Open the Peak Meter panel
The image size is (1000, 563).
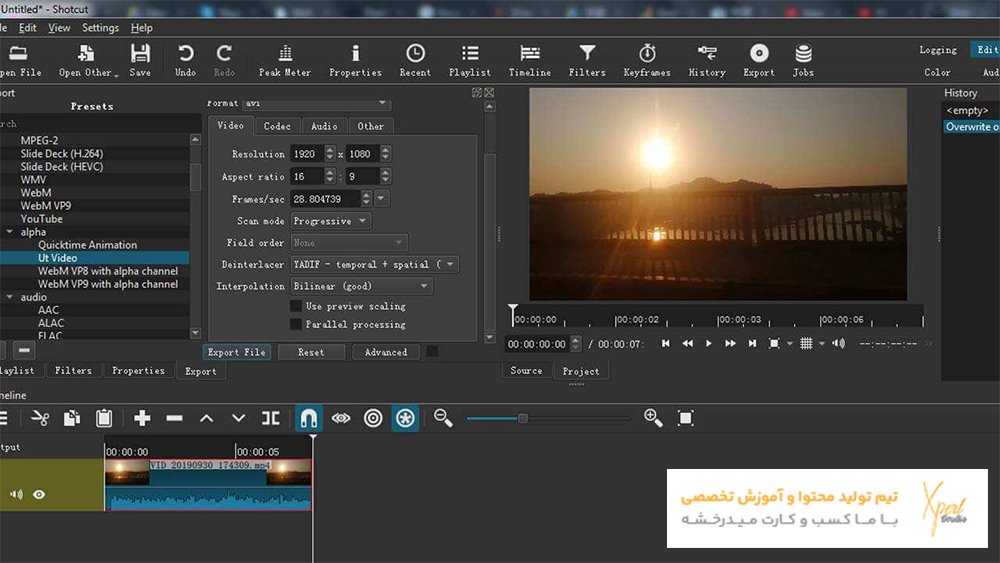[x=284, y=61]
